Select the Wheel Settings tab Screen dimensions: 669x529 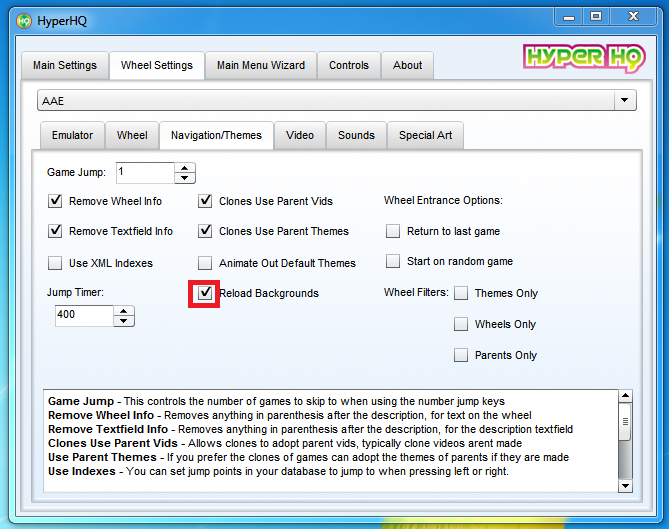tap(157, 65)
